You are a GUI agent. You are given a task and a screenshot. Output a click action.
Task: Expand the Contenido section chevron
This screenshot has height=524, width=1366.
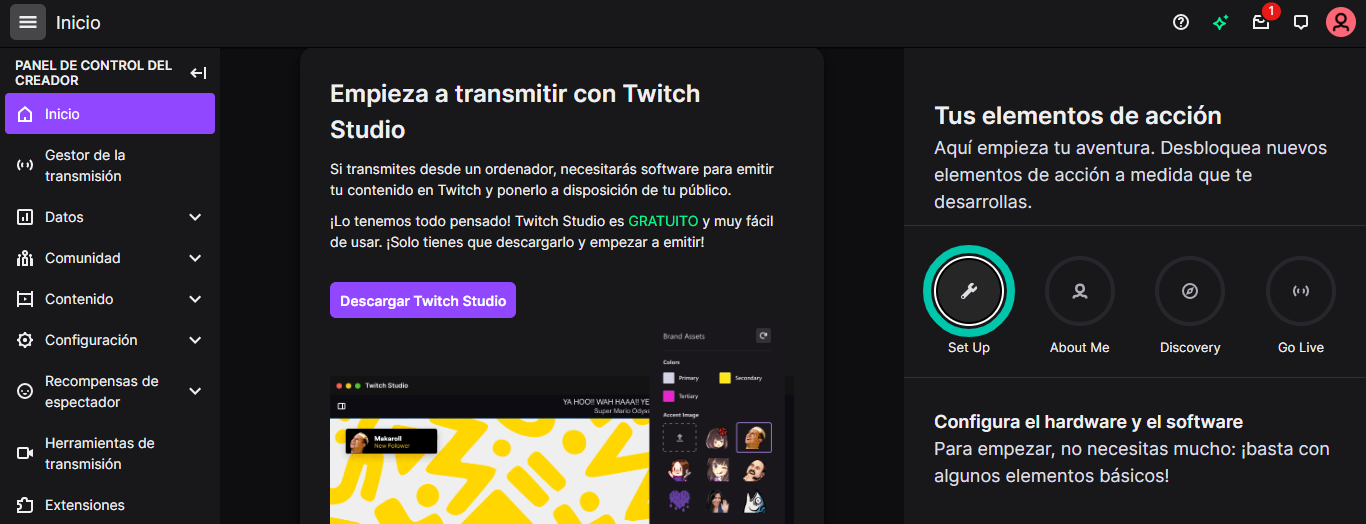click(x=195, y=299)
